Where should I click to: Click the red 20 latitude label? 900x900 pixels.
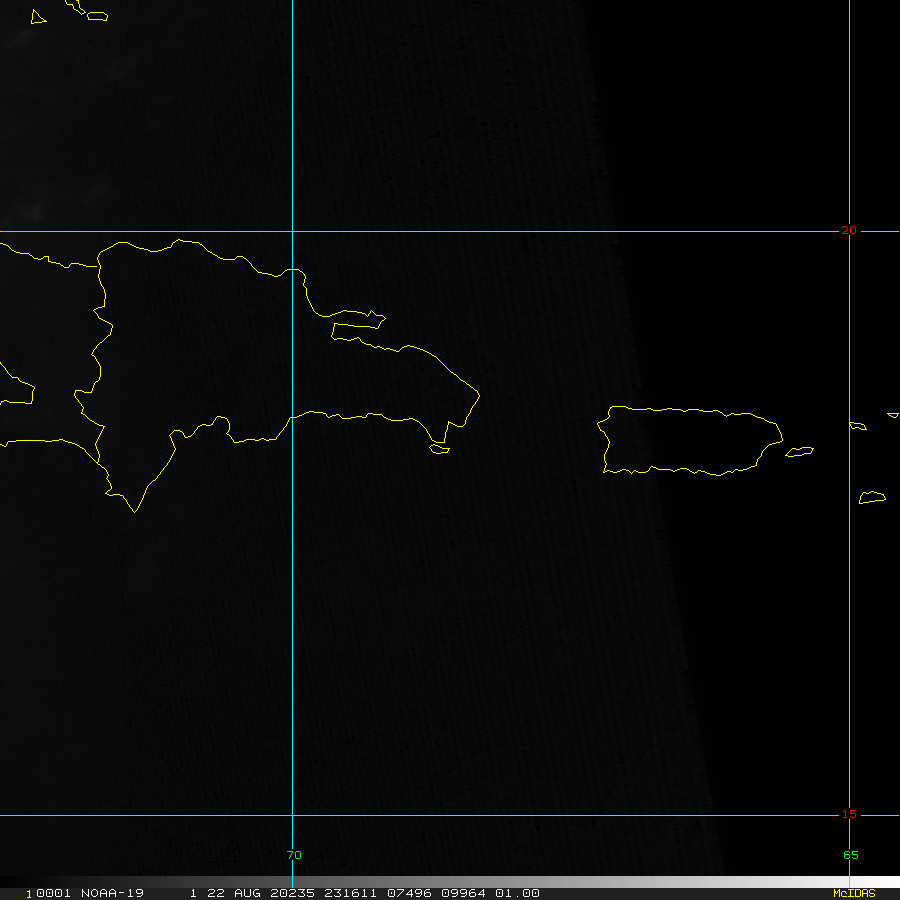click(848, 230)
